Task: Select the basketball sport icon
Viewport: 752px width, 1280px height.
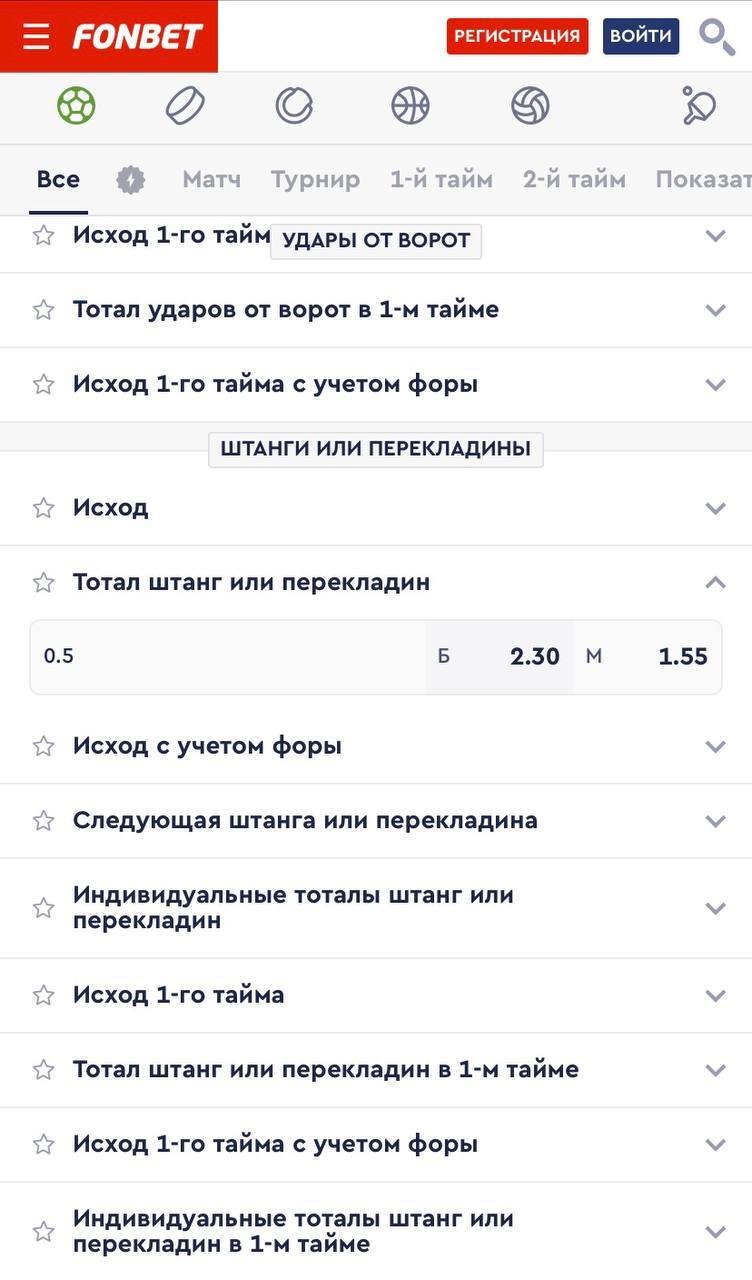Action: (410, 105)
